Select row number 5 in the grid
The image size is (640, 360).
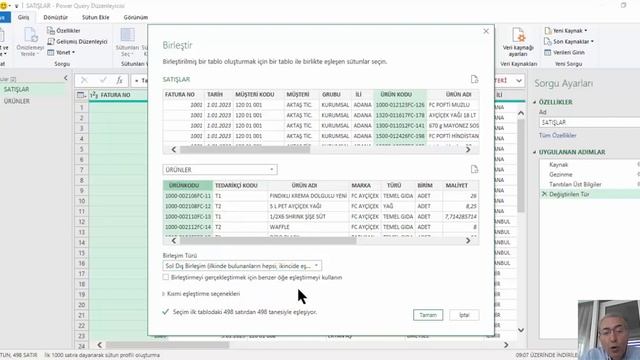[x=82, y=149]
